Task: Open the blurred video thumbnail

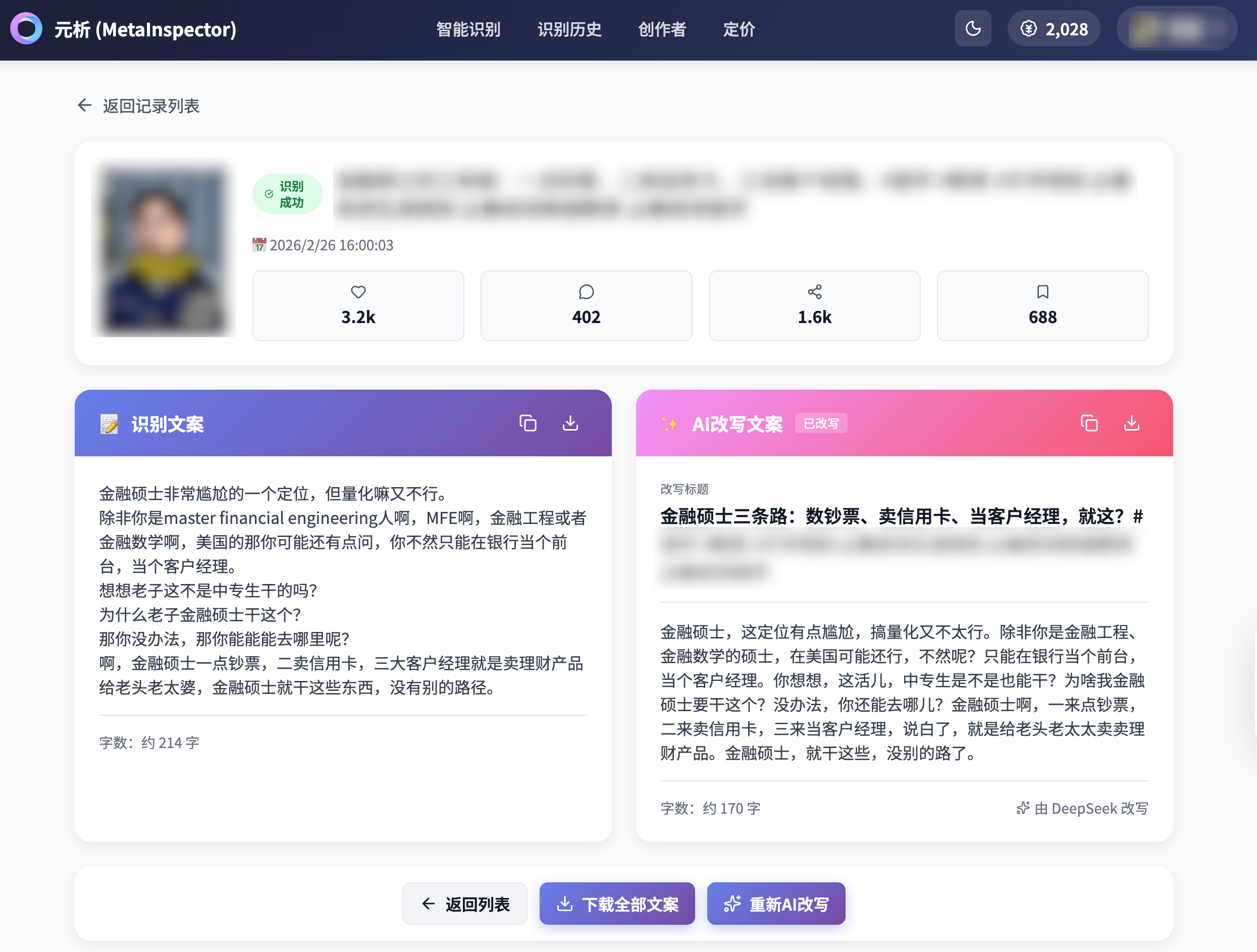Action: (x=164, y=248)
